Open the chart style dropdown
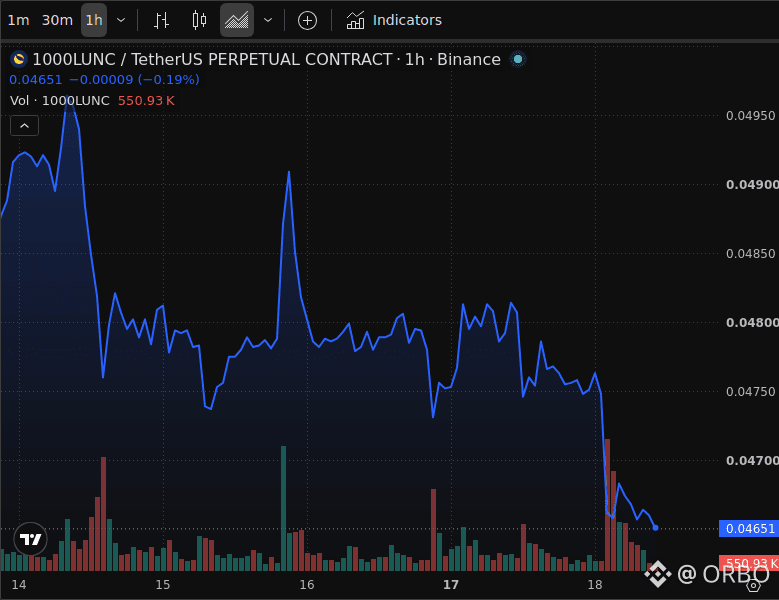 click(268, 20)
